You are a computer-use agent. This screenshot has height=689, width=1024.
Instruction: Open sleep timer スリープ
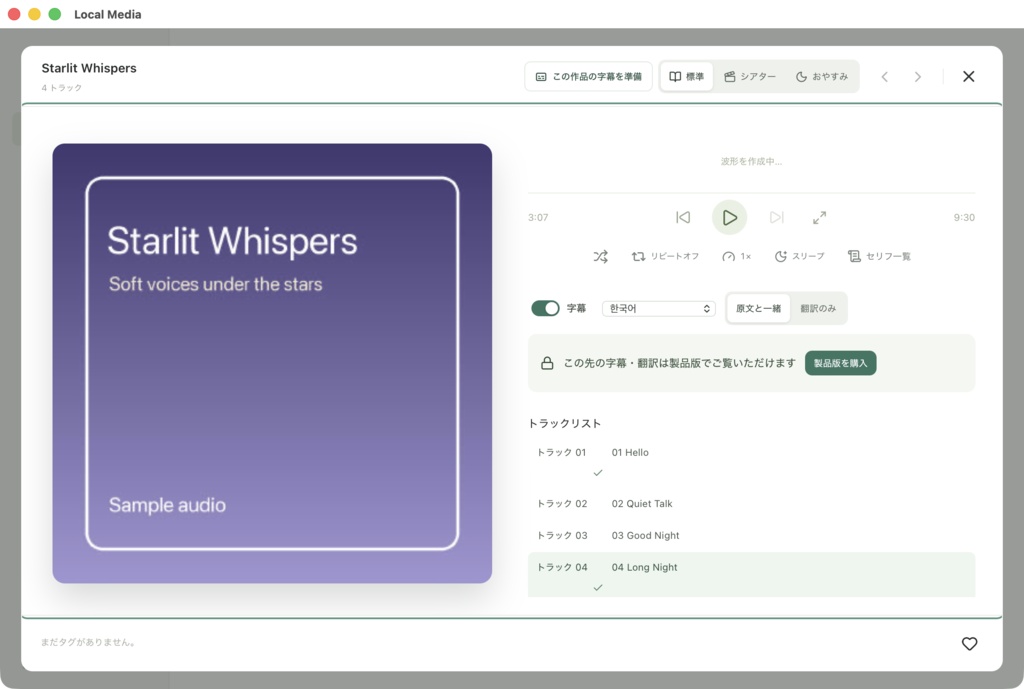(799, 257)
